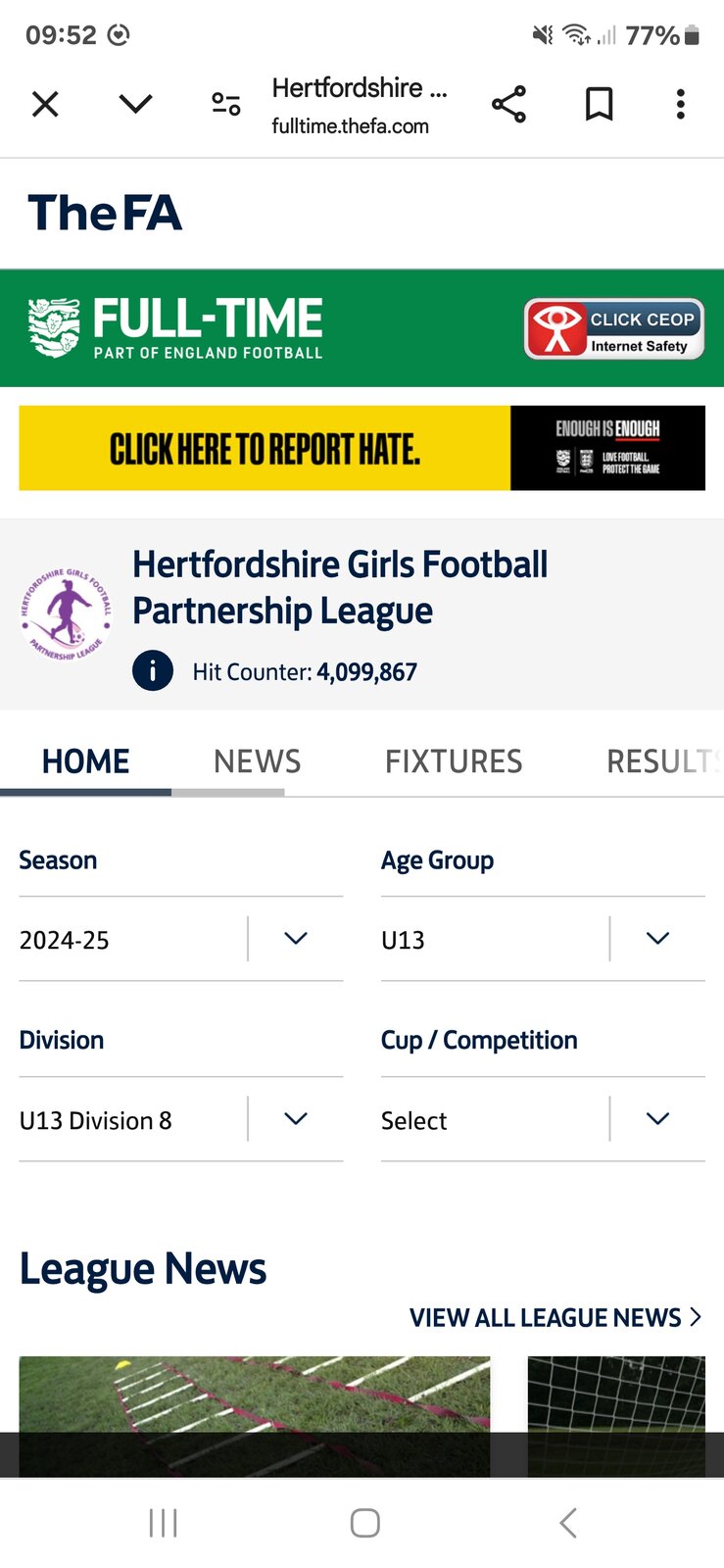
Task: Go to the Fixtures tab
Action: point(454,761)
